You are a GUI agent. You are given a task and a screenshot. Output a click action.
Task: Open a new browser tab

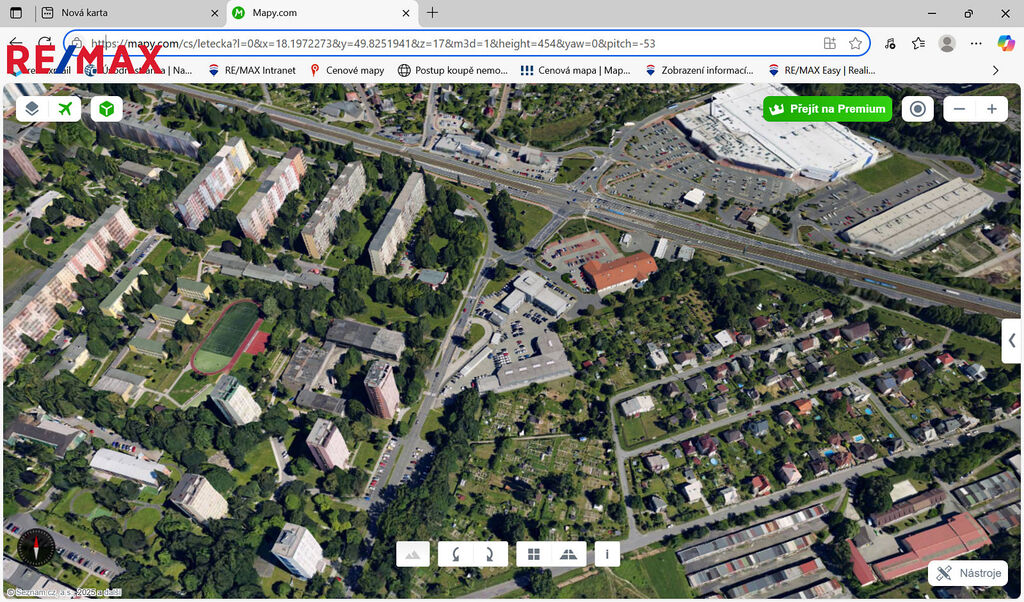[432, 12]
